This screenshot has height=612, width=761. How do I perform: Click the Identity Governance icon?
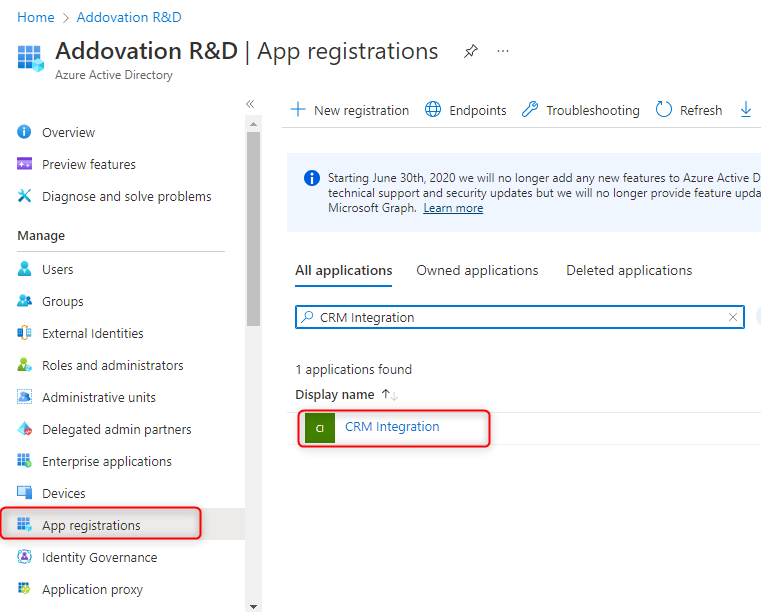click(24, 557)
